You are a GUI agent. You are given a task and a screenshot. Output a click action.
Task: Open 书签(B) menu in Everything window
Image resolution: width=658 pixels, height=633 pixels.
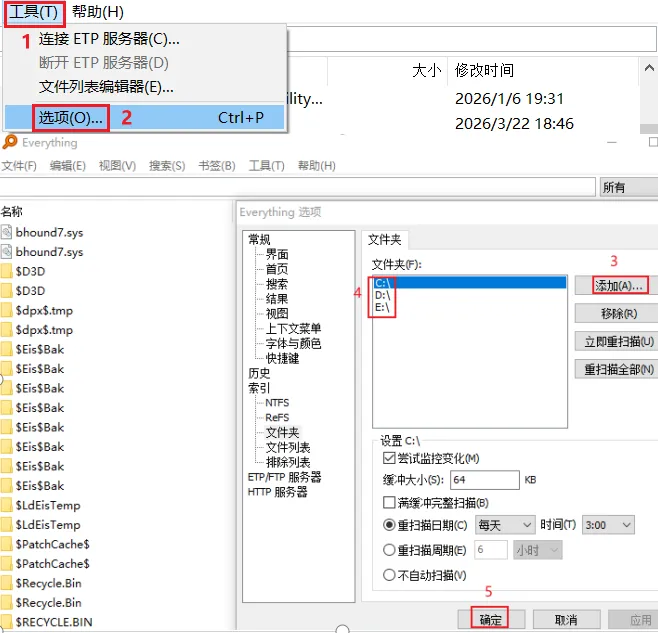click(217, 166)
